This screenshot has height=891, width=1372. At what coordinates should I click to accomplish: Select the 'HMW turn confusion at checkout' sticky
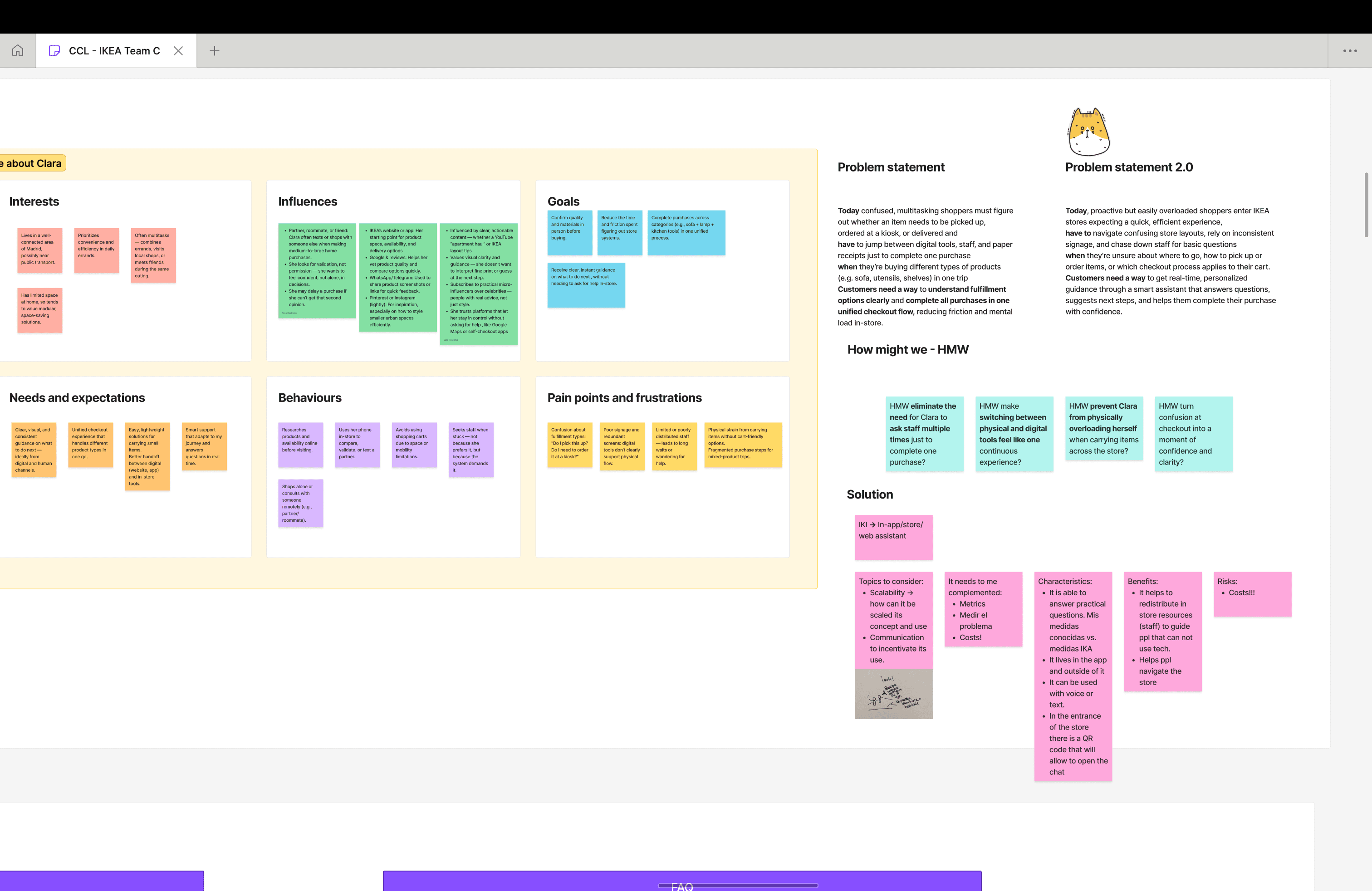pyautogui.click(x=1193, y=434)
